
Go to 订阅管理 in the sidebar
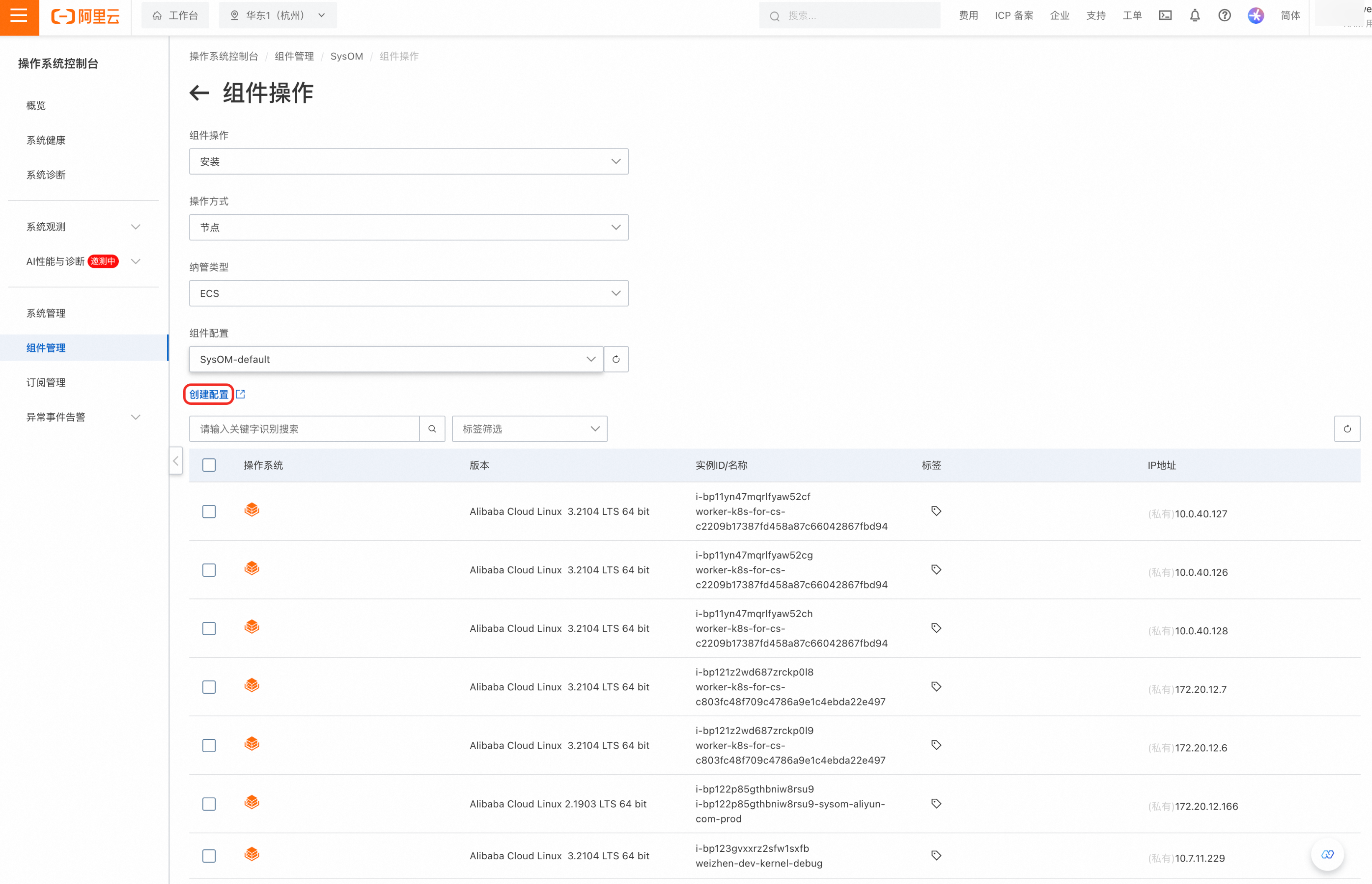(46, 382)
